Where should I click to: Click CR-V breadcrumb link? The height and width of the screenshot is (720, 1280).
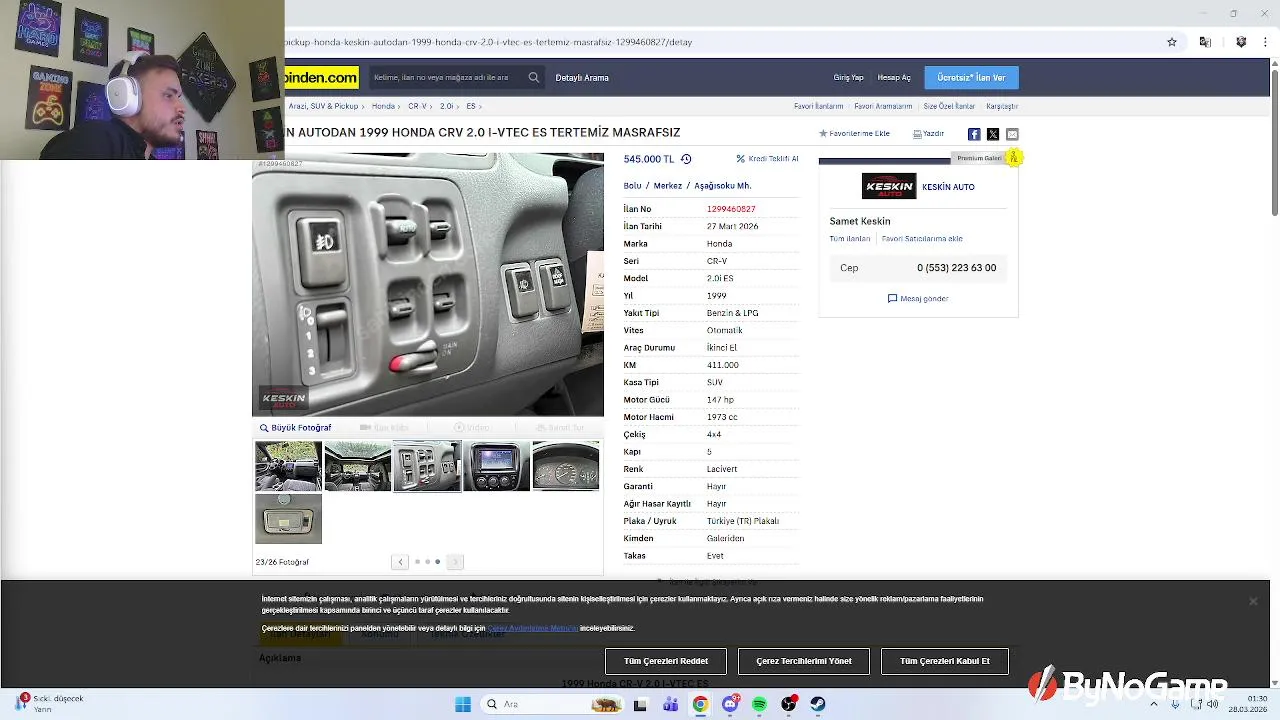pyautogui.click(x=417, y=106)
